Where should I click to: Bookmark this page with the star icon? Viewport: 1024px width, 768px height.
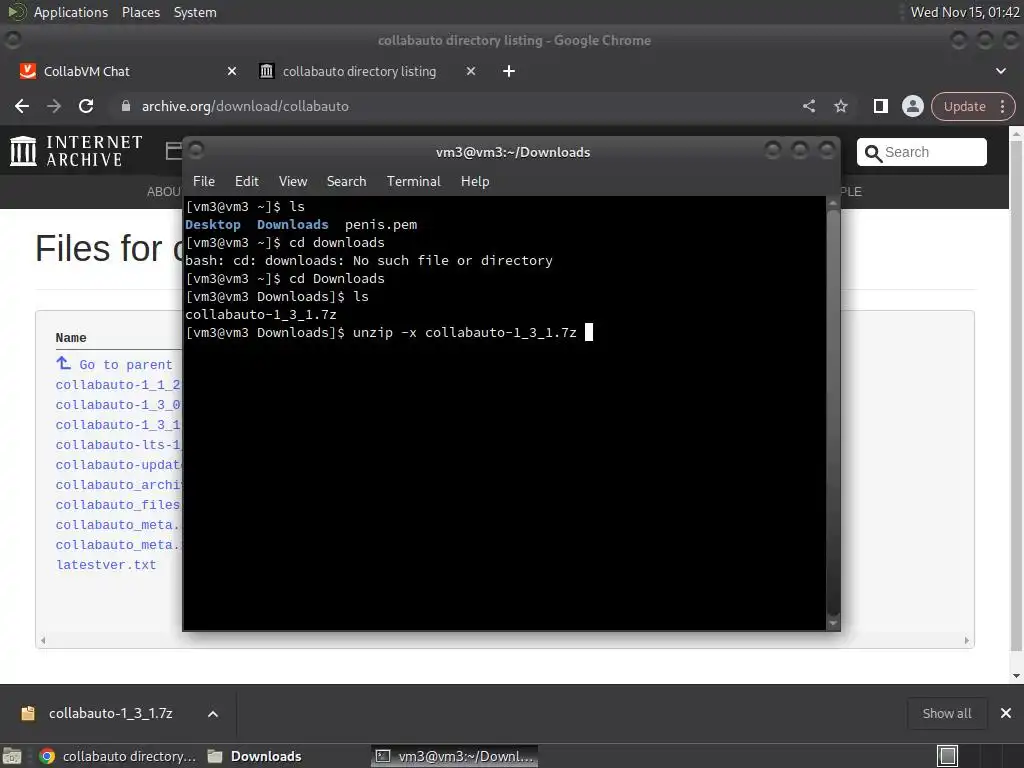840,106
